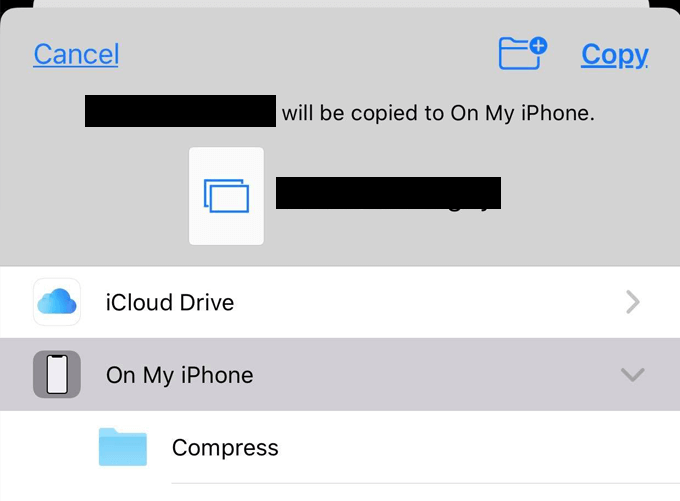The width and height of the screenshot is (680, 501).
Task: Select the blue Compress folder icon
Action: [x=123, y=447]
